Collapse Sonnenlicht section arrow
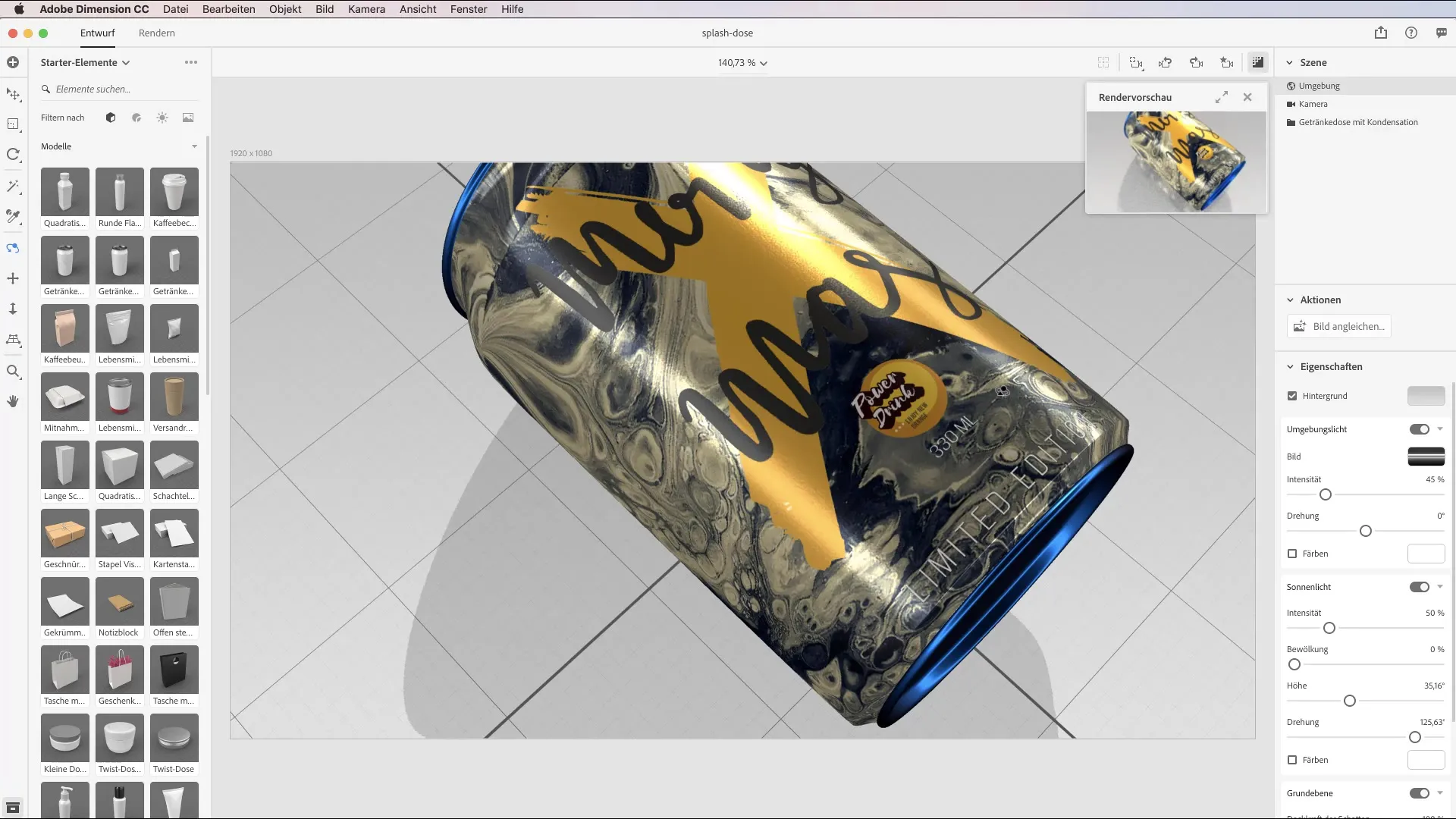This screenshot has width=1456, height=819. (x=1440, y=587)
